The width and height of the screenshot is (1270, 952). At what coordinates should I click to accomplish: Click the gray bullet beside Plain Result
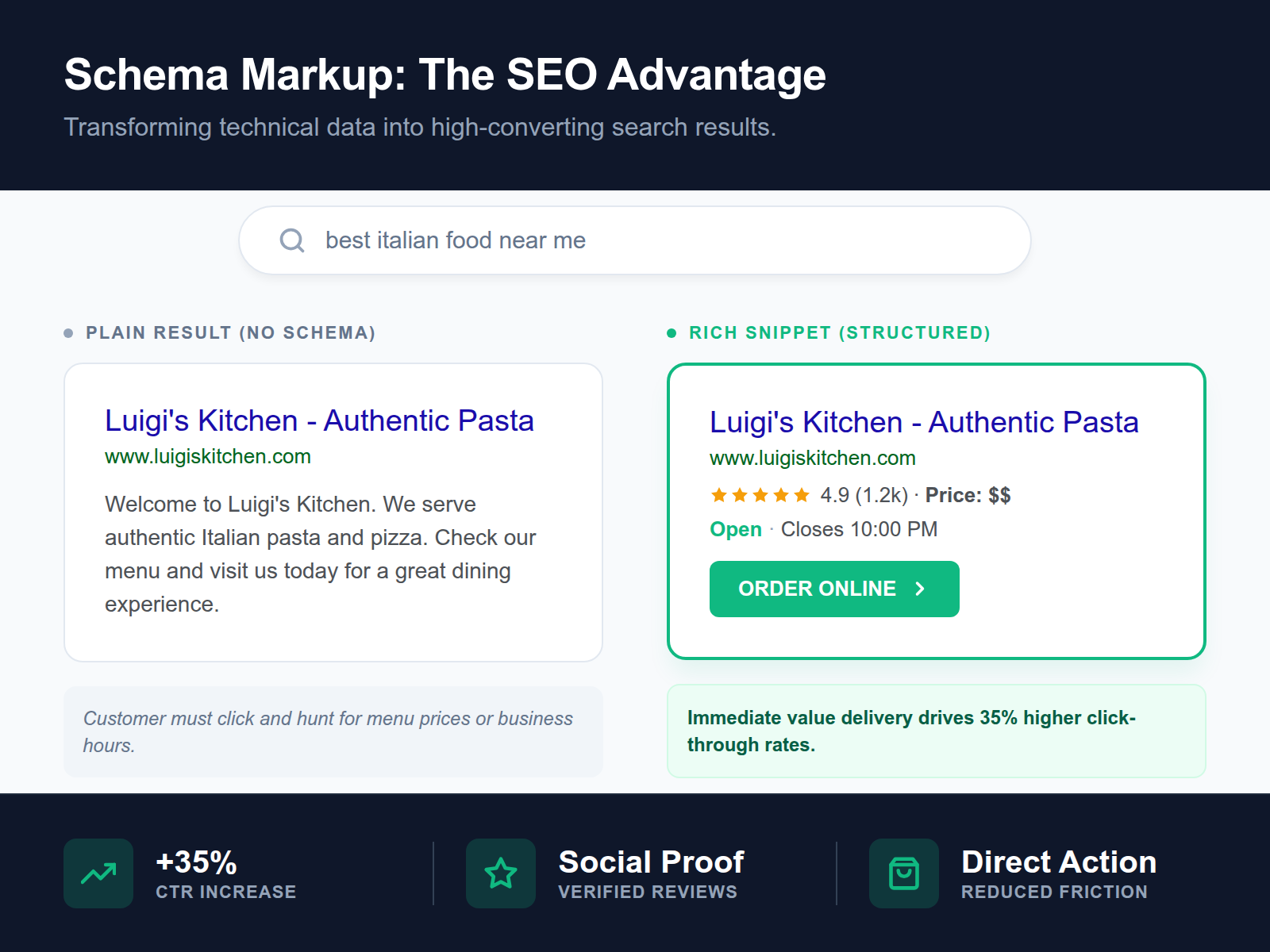click(x=68, y=332)
